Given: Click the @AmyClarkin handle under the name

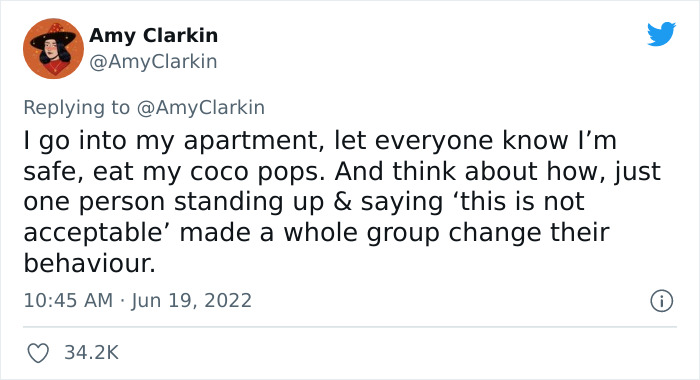Looking at the screenshot, I should click(153, 62).
